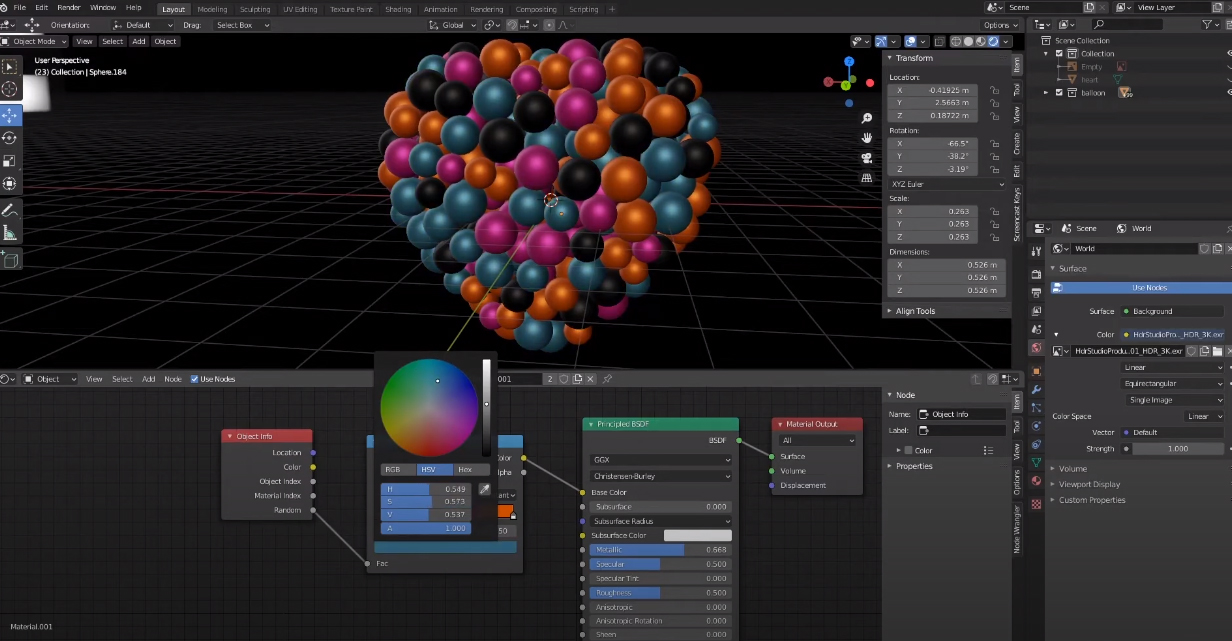
Task: Open the Add menu in 3D viewport header
Action: pos(139,41)
